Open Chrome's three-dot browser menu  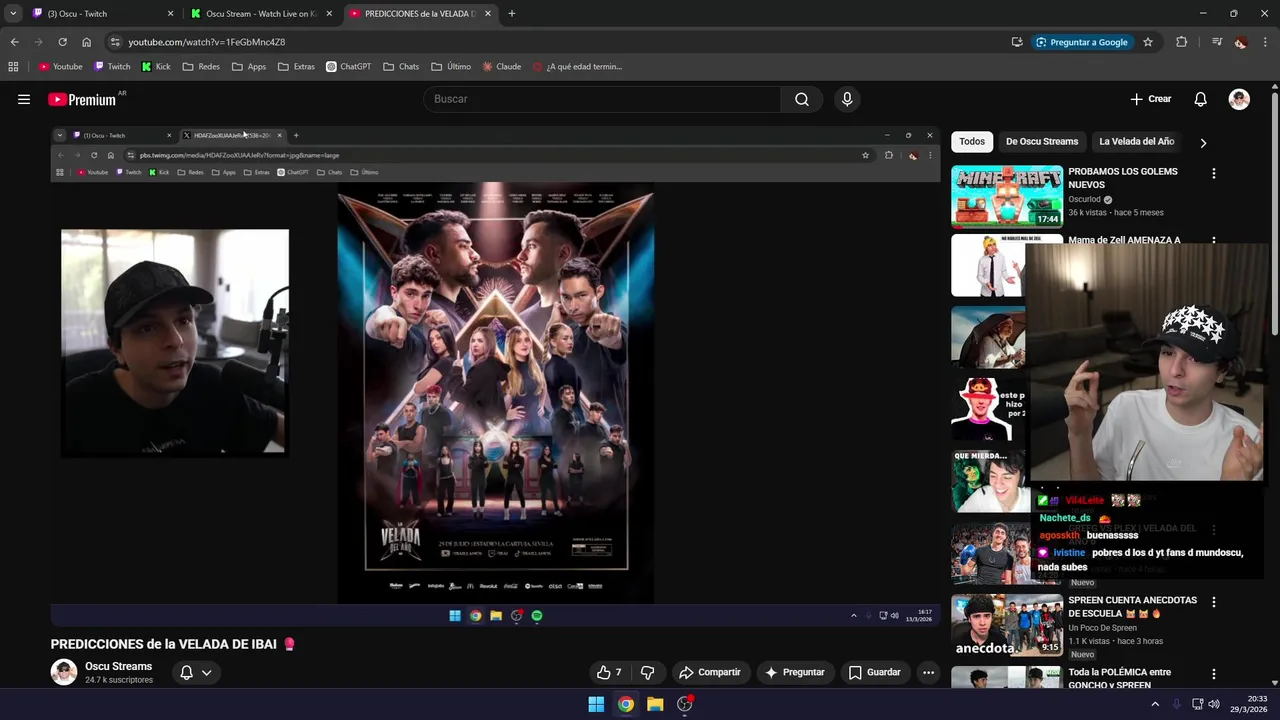pyautogui.click(x=1265, y=42)
